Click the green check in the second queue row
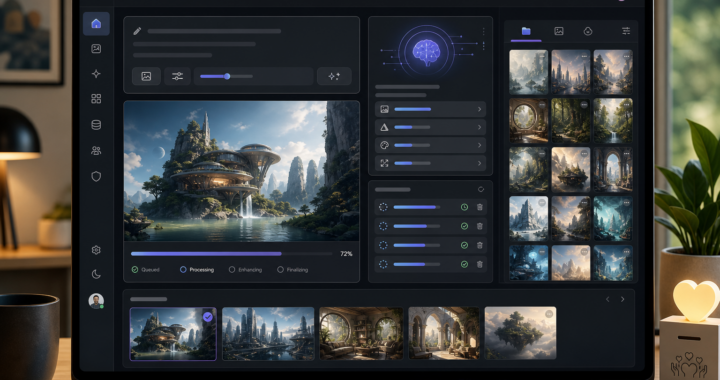Image resolution: width=720 pixels, height=380 pixels. tap(464, 226)
